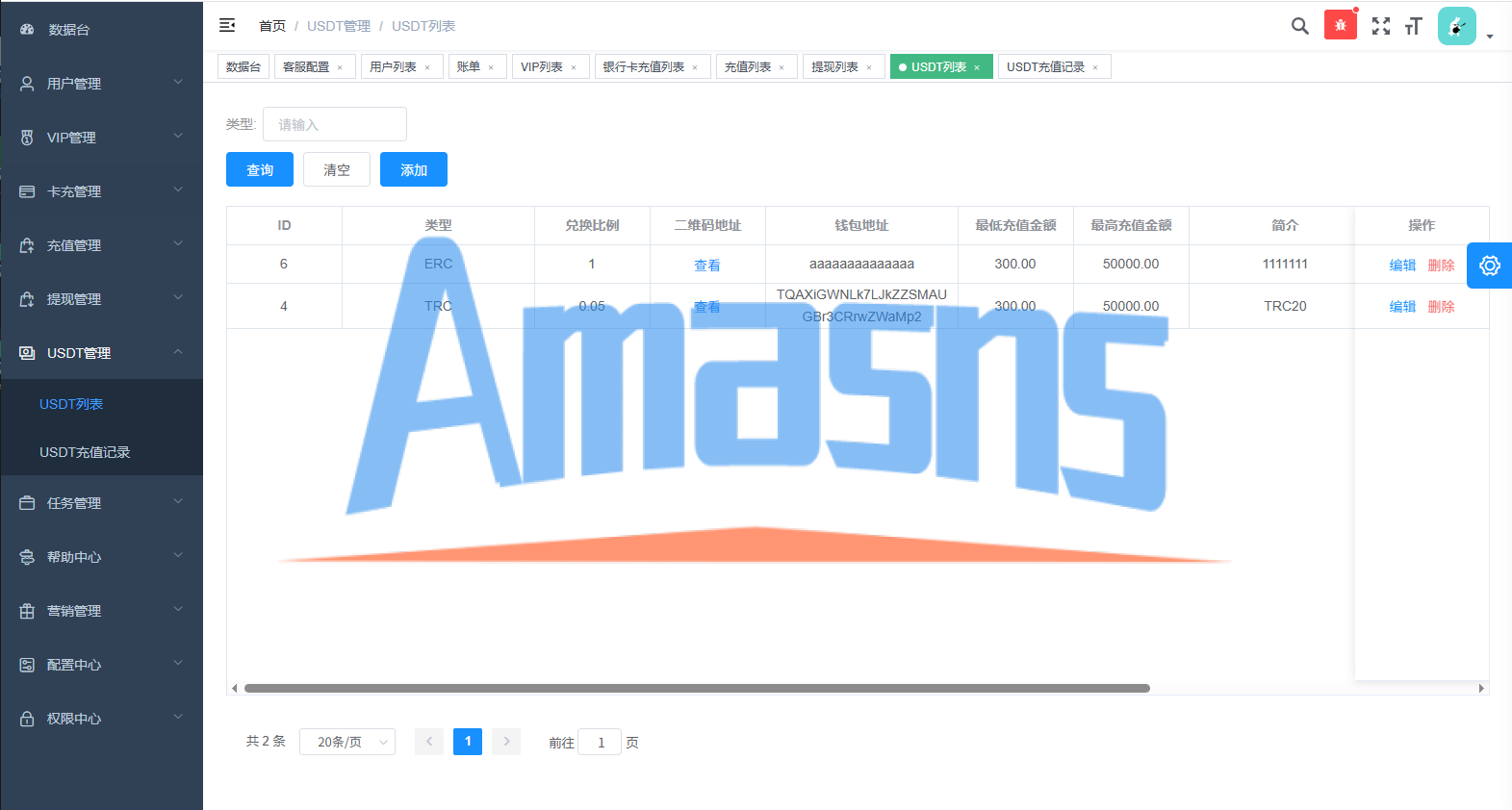Click the 清空 clear button
The image size is (1512, 810).
(337, 169)
